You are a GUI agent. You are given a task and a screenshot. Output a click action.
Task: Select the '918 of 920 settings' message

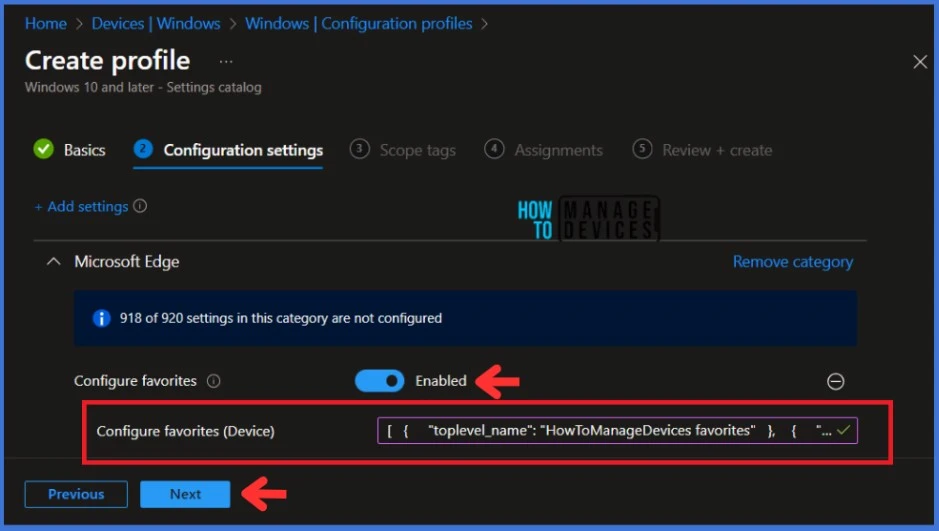pos(281,318)
